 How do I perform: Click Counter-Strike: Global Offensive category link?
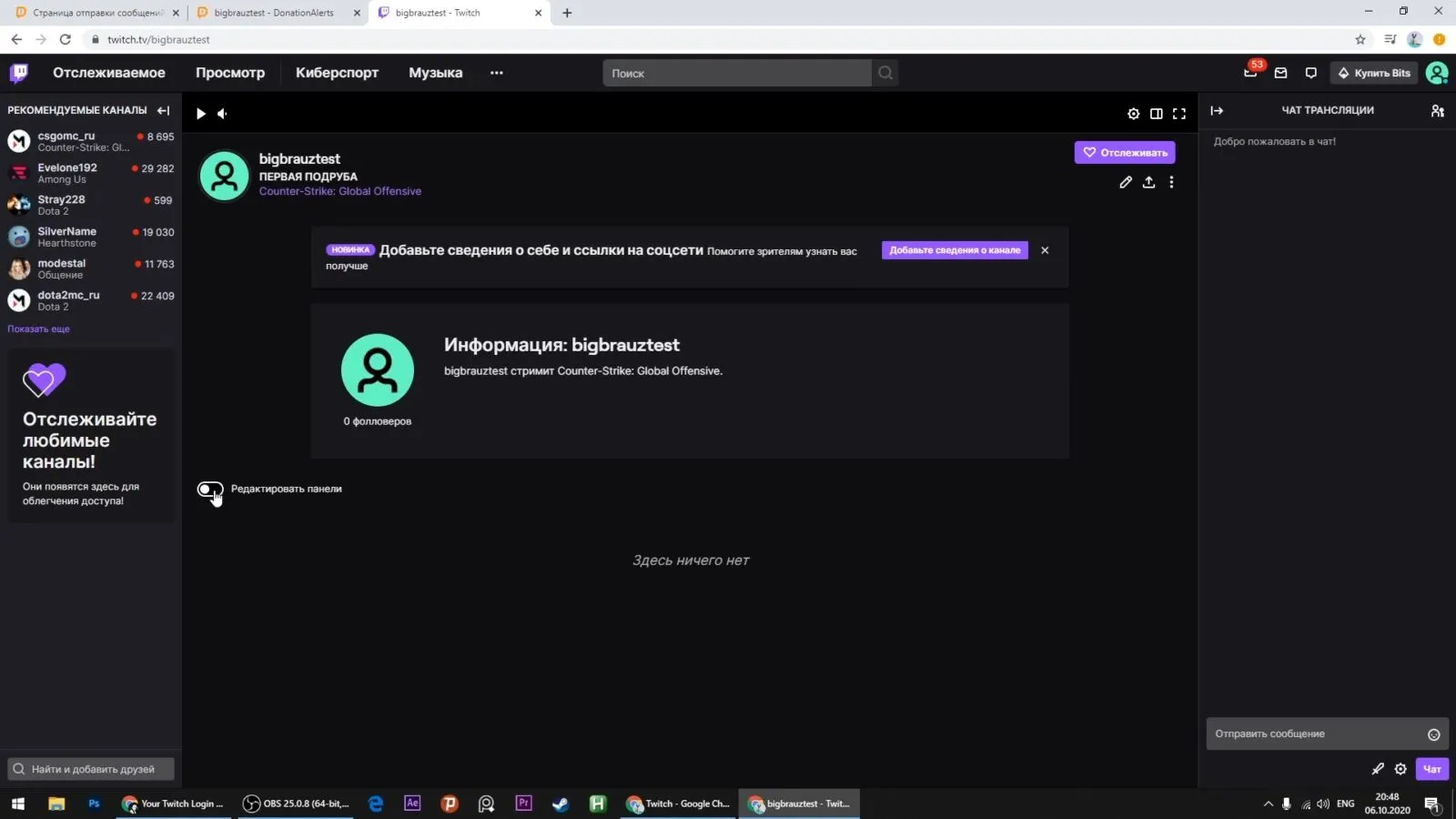tap(340, 191)
